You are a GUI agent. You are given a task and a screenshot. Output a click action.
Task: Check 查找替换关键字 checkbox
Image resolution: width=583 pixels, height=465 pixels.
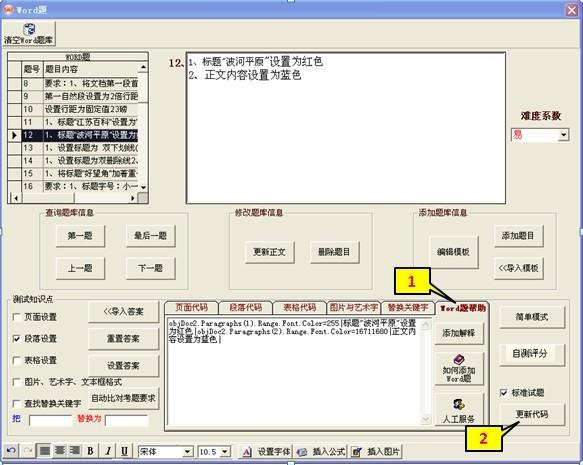[17, 403]
